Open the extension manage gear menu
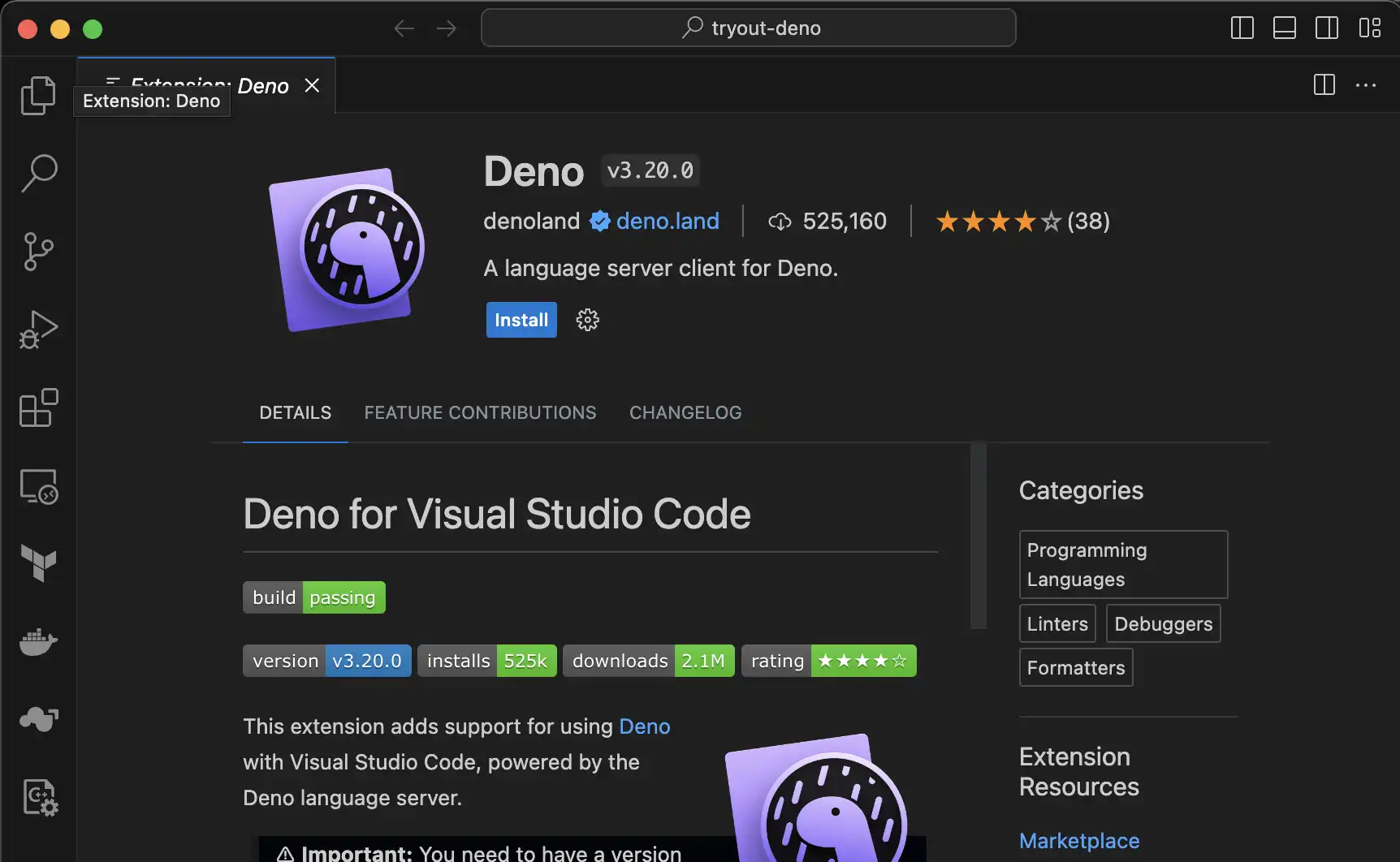Screen dimensions: 1400x862 coord(587,320)
